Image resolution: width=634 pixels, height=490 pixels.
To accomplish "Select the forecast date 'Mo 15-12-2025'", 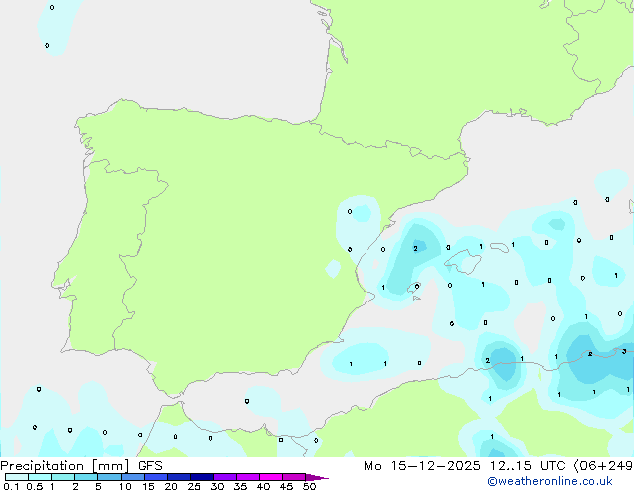I will pos(422,466).
